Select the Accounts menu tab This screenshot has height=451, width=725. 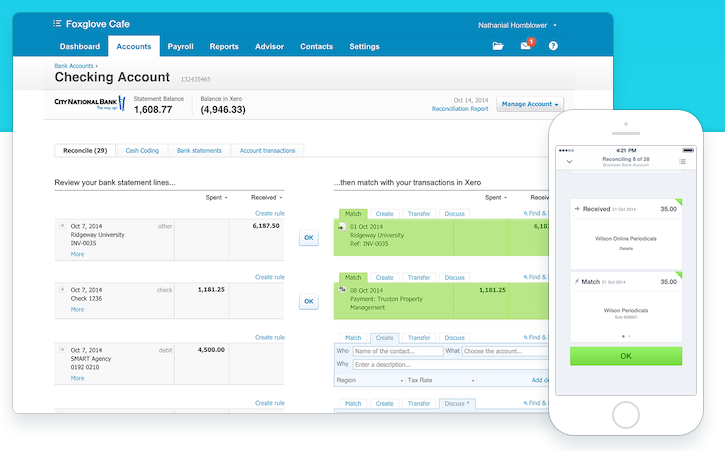134,46
